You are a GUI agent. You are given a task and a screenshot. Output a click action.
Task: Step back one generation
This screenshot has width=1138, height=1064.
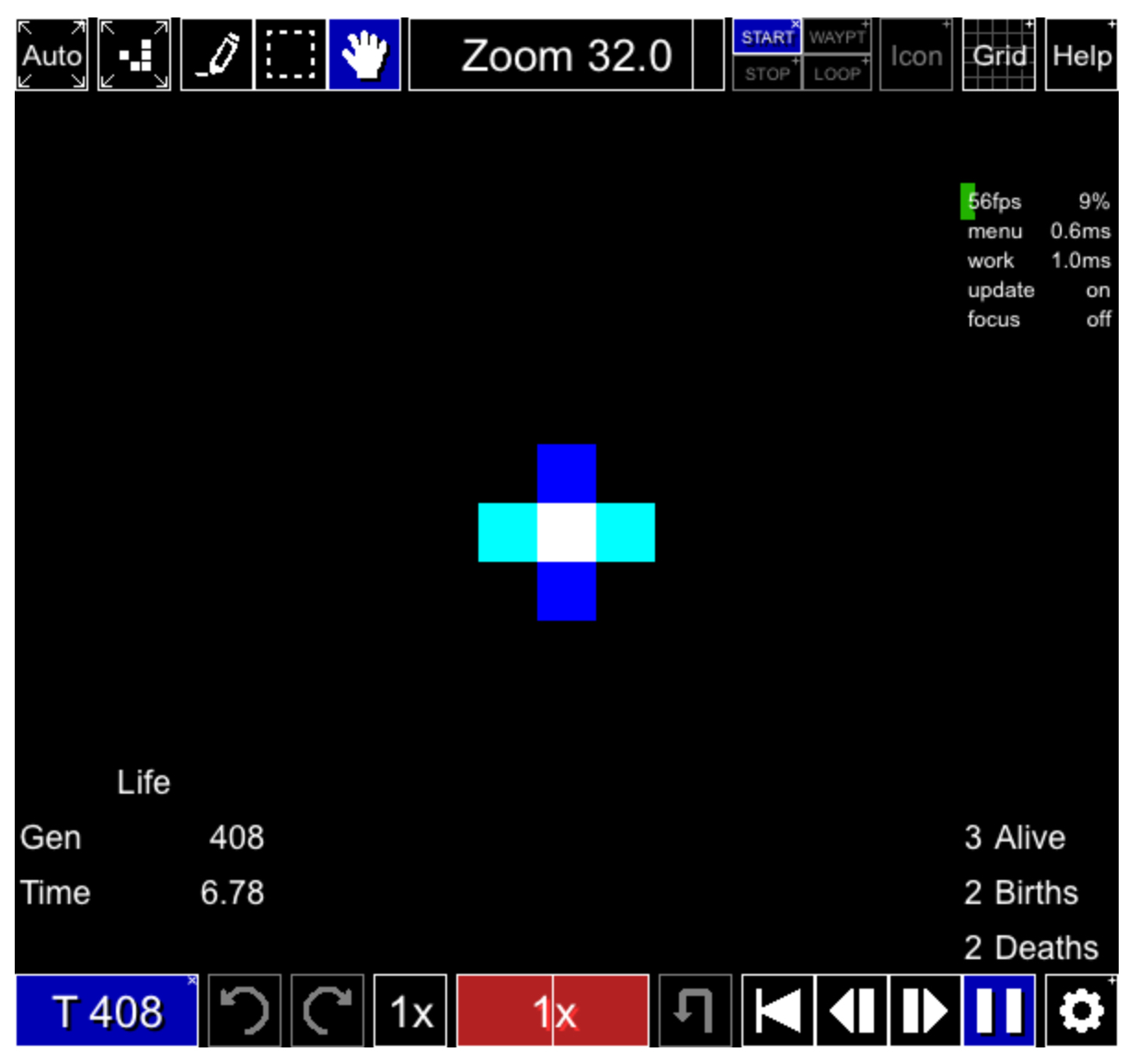point(852,1011)
